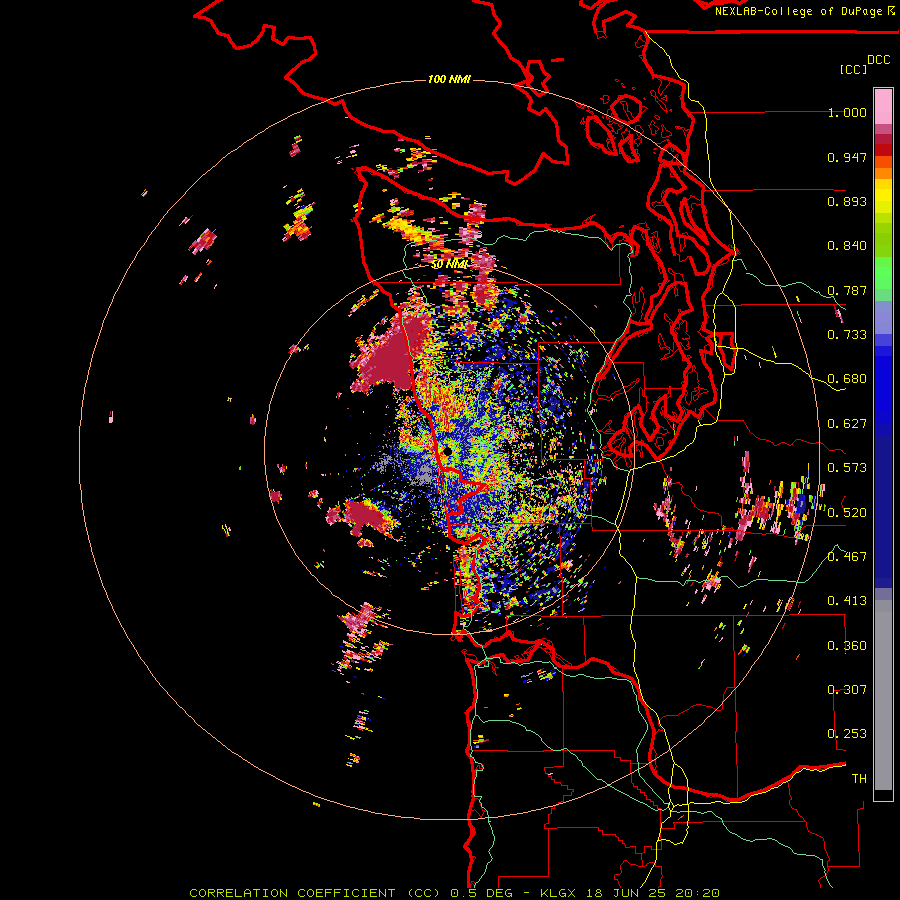900x900 pixels.
Task: Select the 0.520 scale value
Action: point(847,513)
